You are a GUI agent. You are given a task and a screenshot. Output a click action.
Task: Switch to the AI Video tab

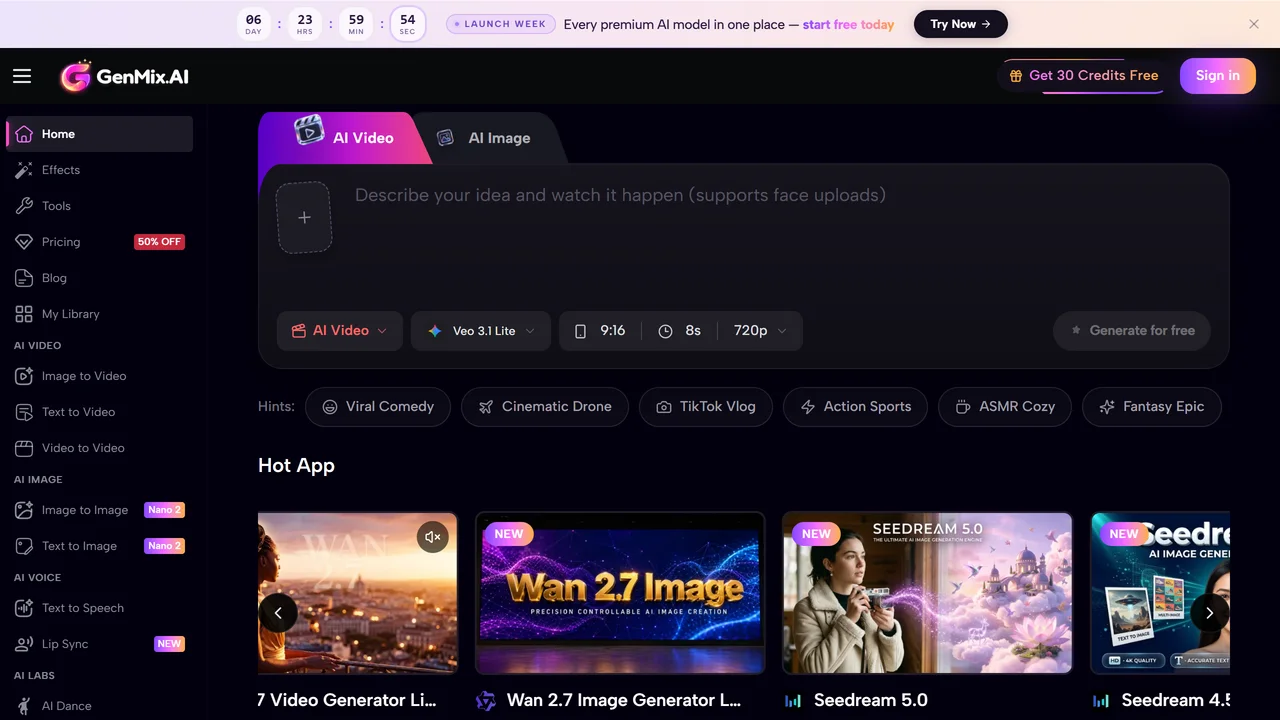pyautogui.click(x=344, y=137)
